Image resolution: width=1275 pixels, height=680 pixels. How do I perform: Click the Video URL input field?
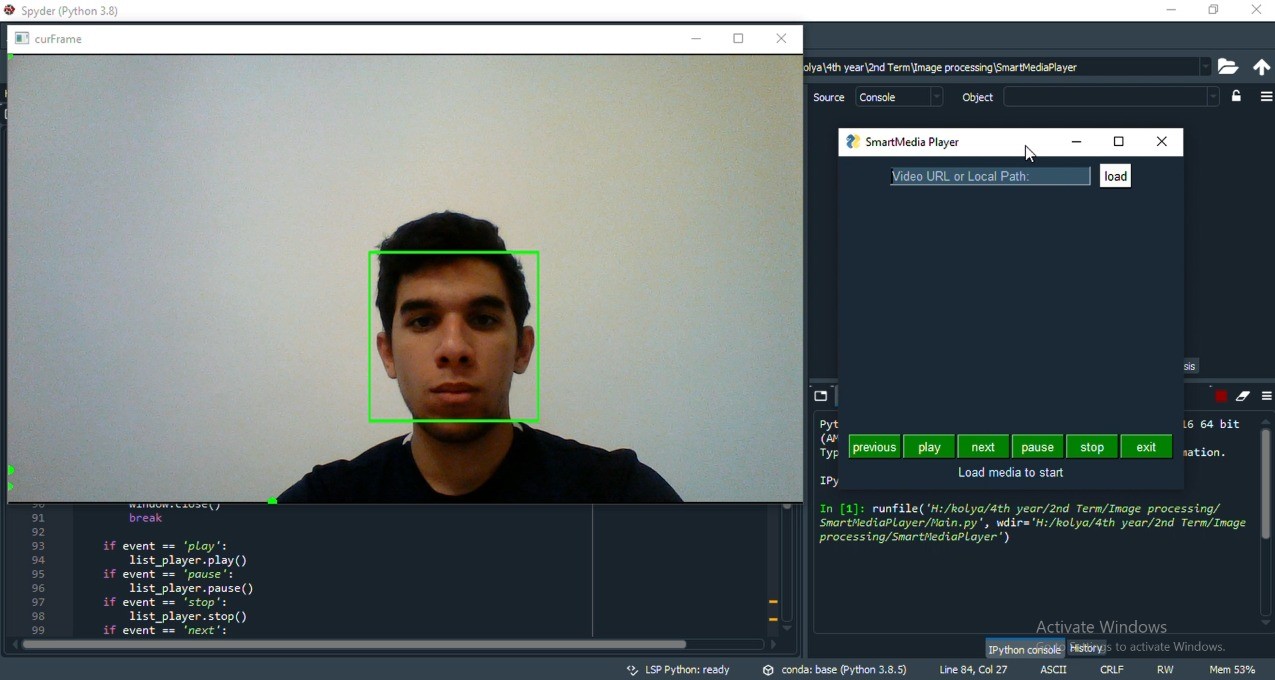(x=988, y=176)
